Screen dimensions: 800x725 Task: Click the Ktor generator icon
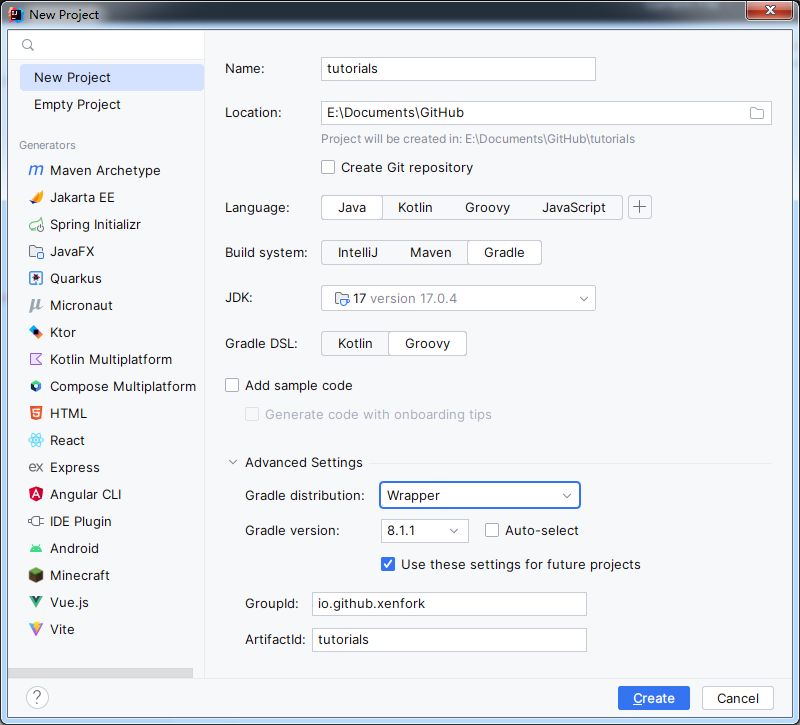(x=36, y=332)
